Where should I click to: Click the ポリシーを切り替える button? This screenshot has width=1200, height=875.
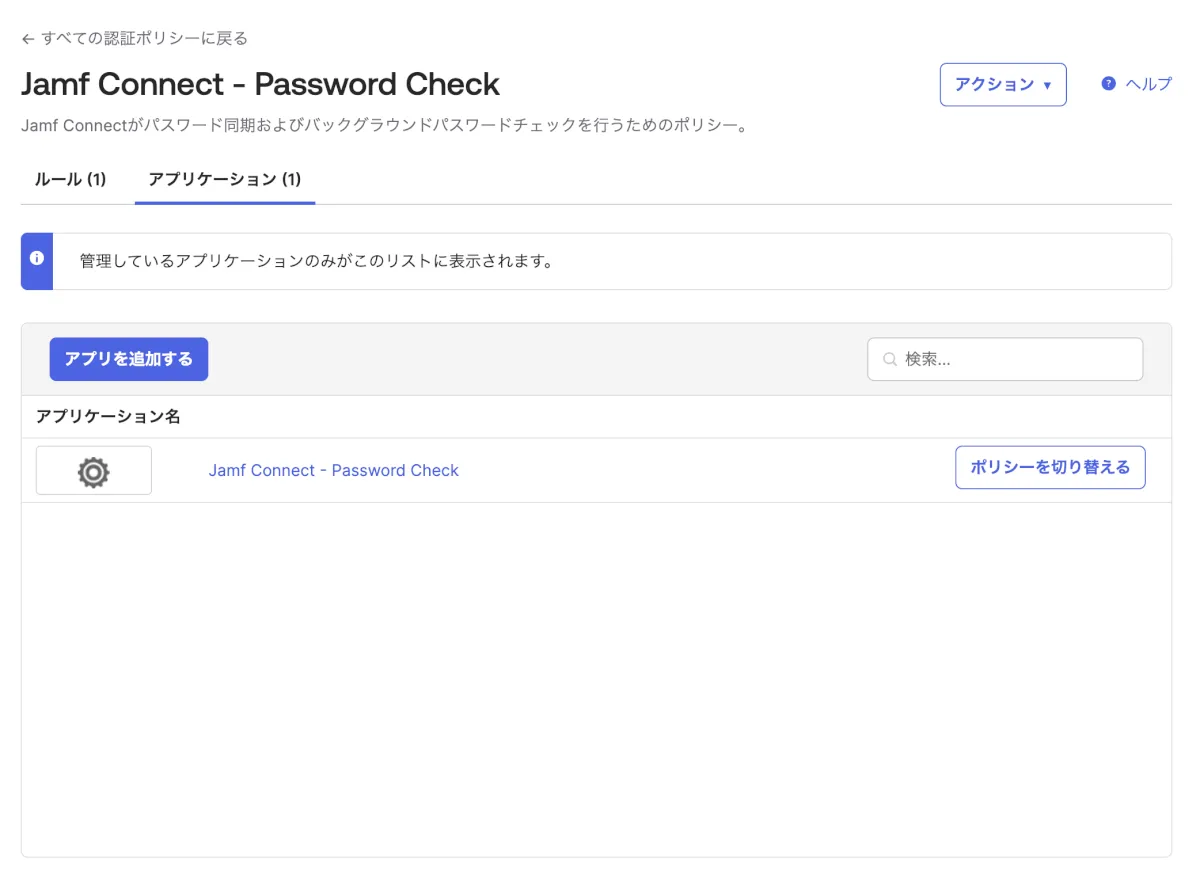pyautogui.click(x=1050, y=467)
